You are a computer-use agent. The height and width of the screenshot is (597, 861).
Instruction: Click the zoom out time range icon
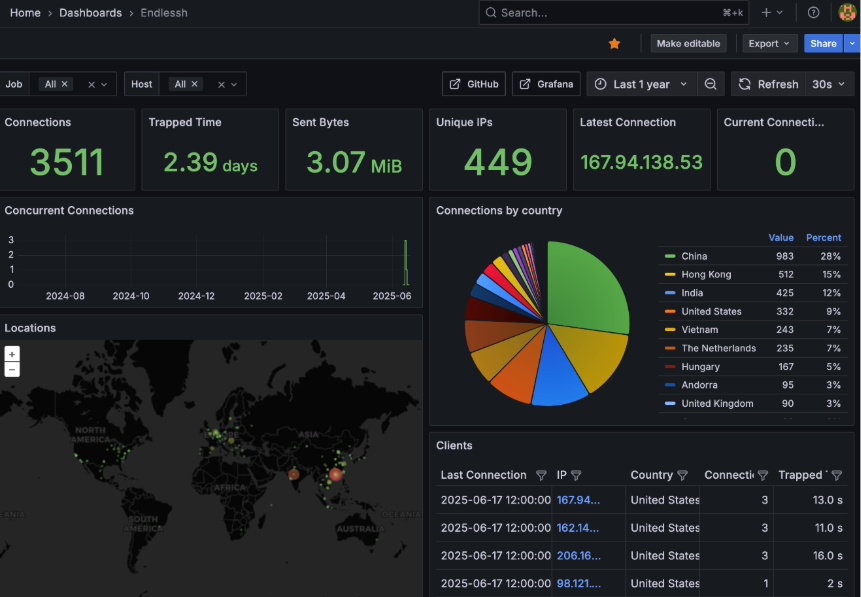coord(710,85)
